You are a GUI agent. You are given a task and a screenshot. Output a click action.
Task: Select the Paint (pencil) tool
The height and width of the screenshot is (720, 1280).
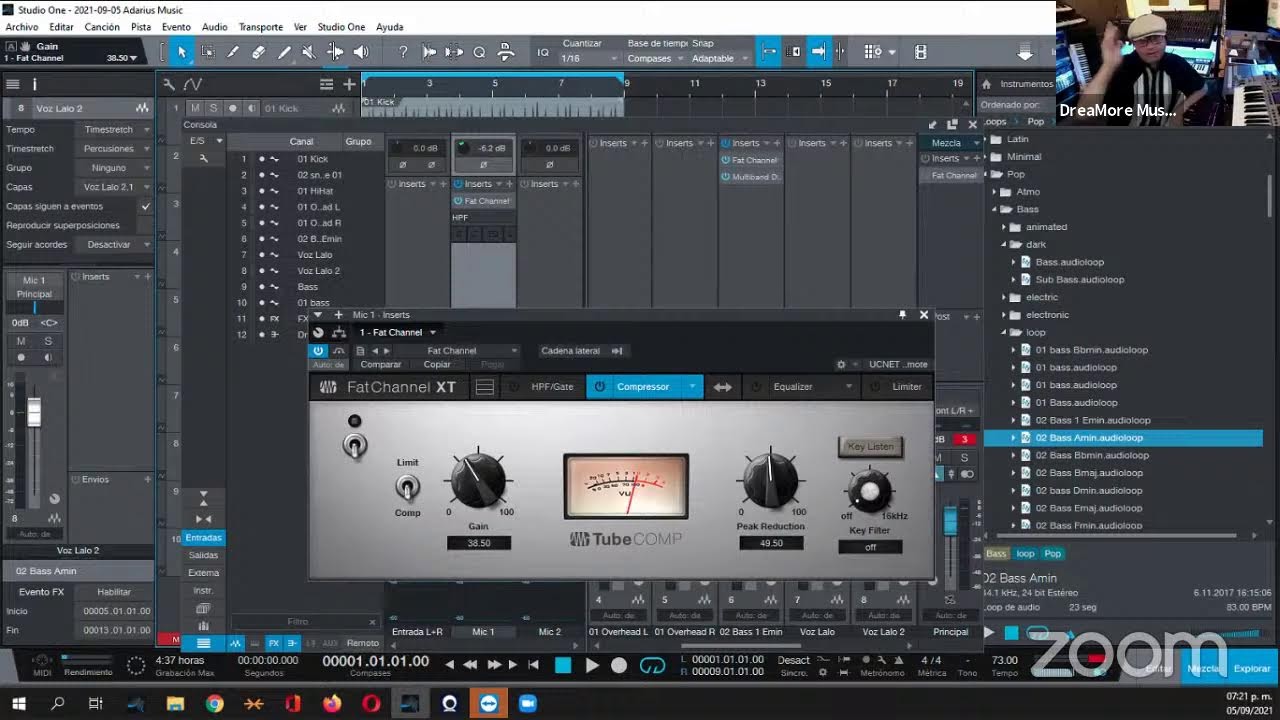(284, 52)
